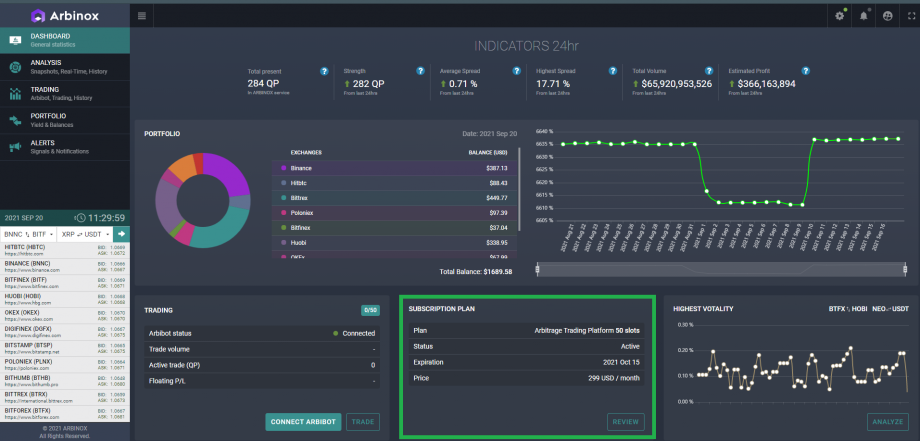Open the XRP / USDT pair dropdown
Viewport: 920px width, 441px height.
pos(85,234)
